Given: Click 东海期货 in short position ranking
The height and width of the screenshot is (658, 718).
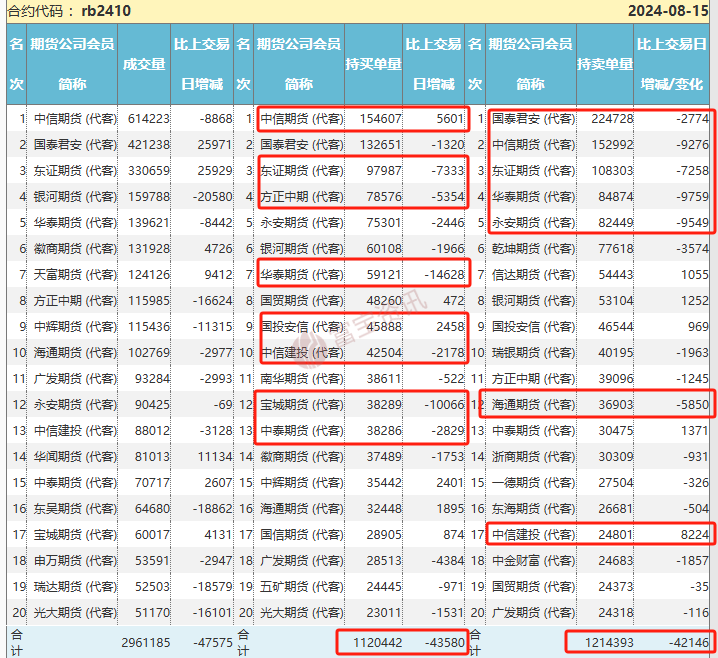Looking at the screenshot, I should pyautogui.click(x=533, y=509).
